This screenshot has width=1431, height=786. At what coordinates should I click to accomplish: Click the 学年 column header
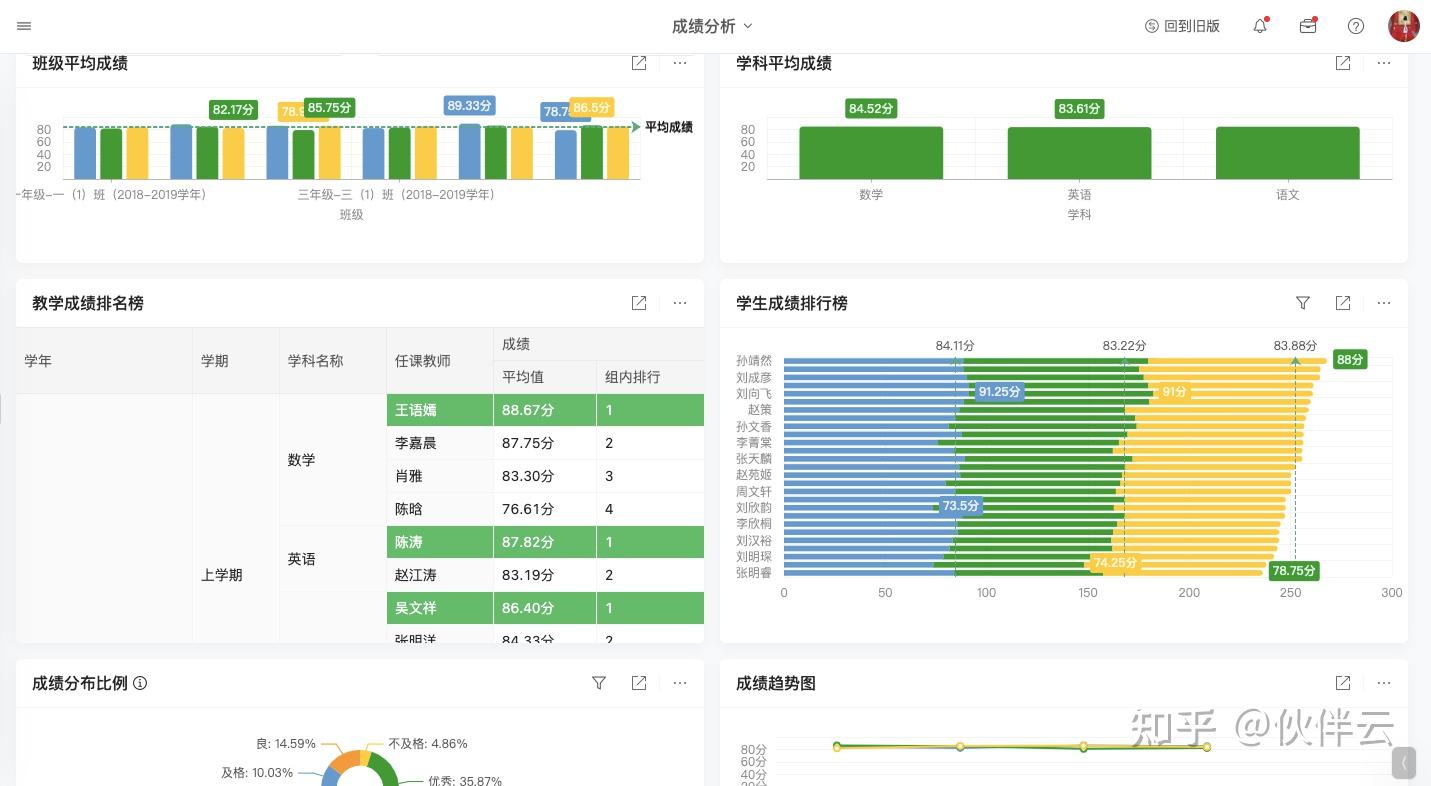(x=104, y=361)
